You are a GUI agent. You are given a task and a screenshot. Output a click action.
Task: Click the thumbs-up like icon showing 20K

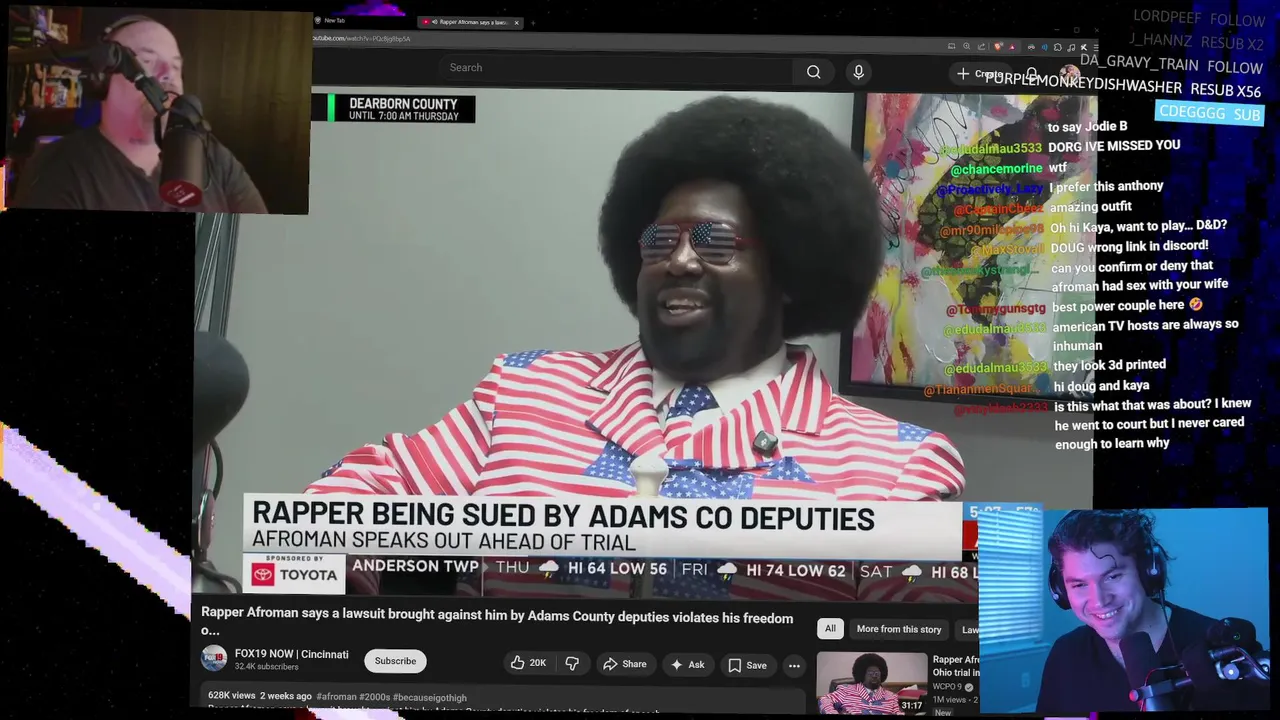[x=529, y=664]
